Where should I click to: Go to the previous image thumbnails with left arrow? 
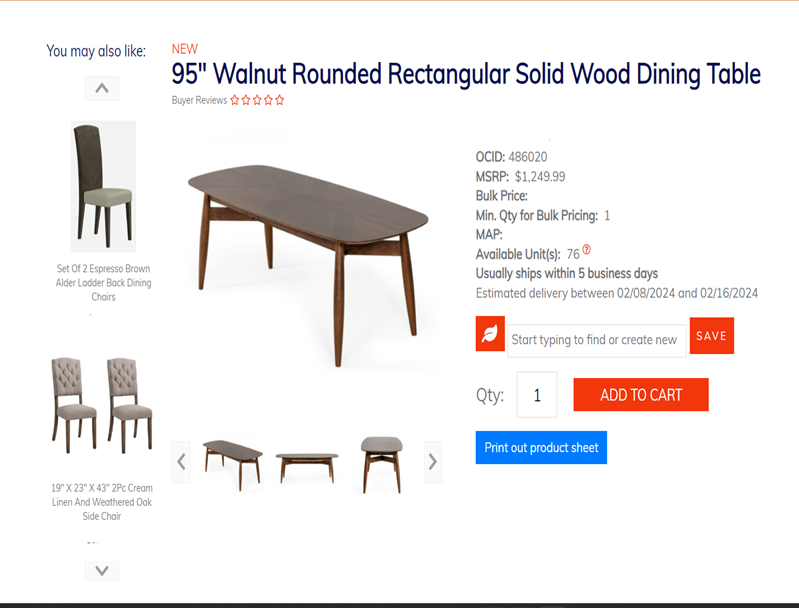[x=181, y=462]
